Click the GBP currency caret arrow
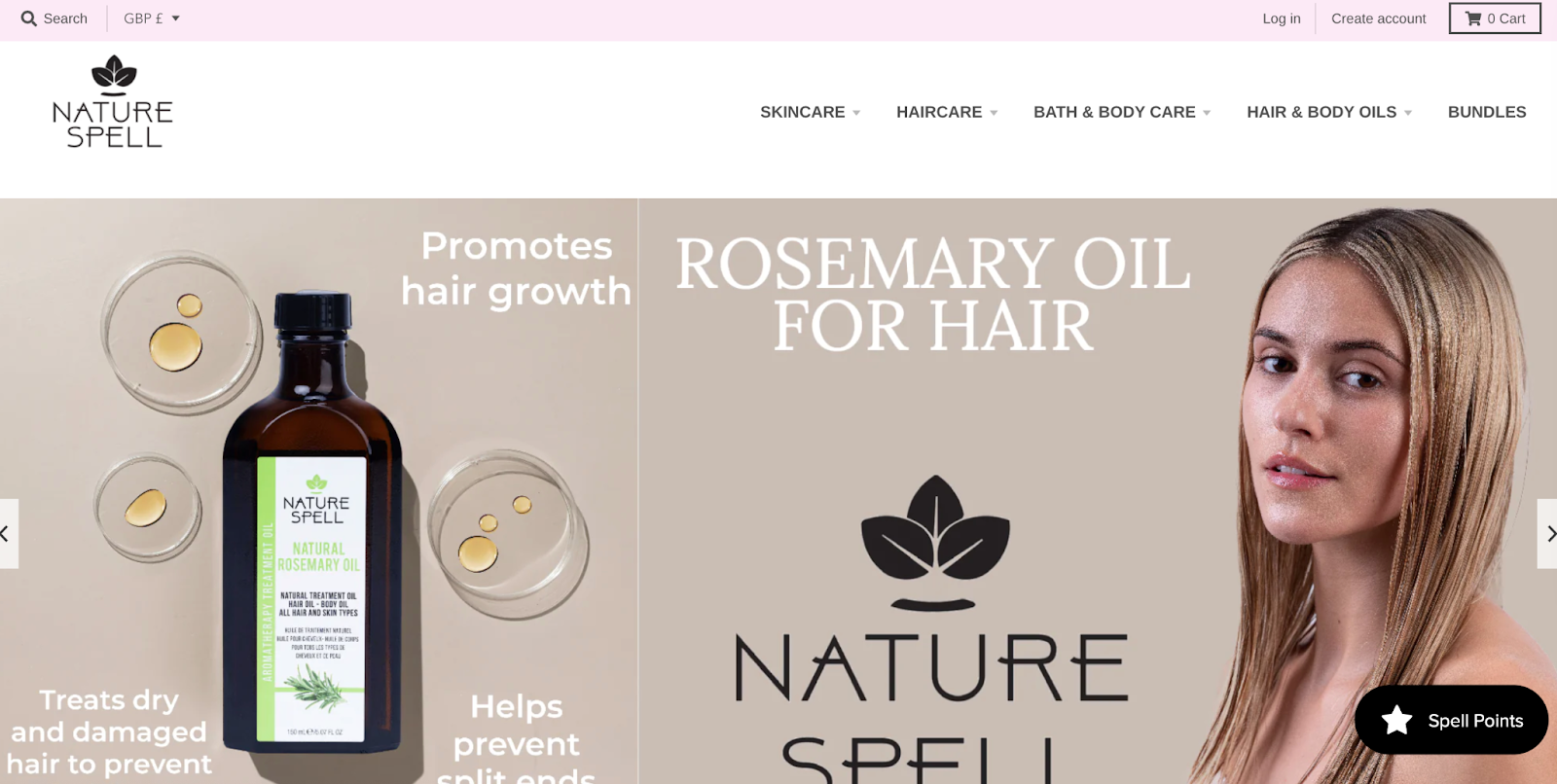Screen dimensions: 1557x784 tap(176, 18)
